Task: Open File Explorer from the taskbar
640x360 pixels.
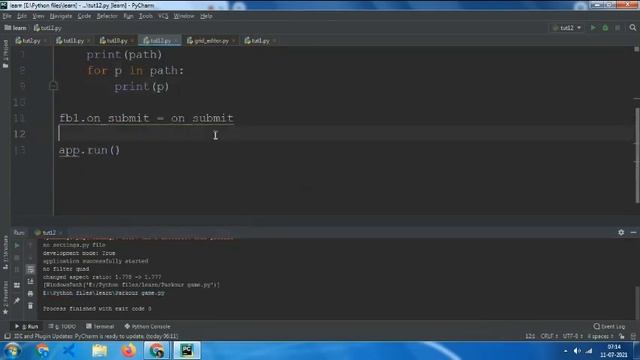Action: (99, 351)
